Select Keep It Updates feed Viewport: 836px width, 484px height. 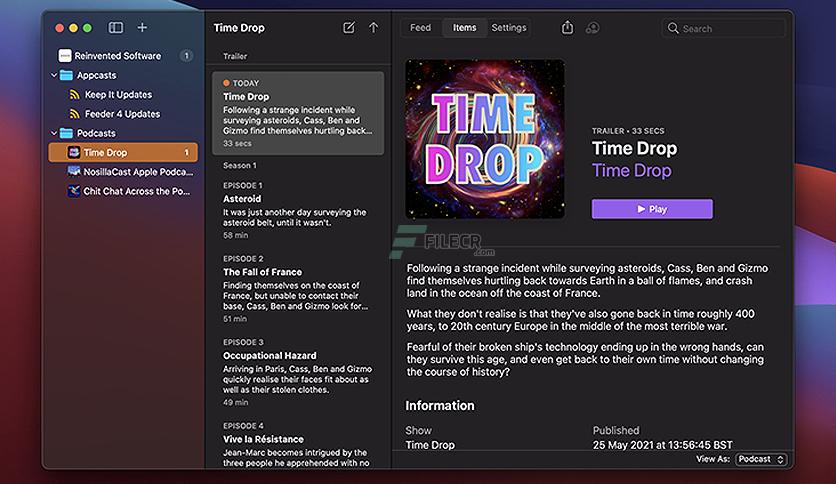coord(124,95)
